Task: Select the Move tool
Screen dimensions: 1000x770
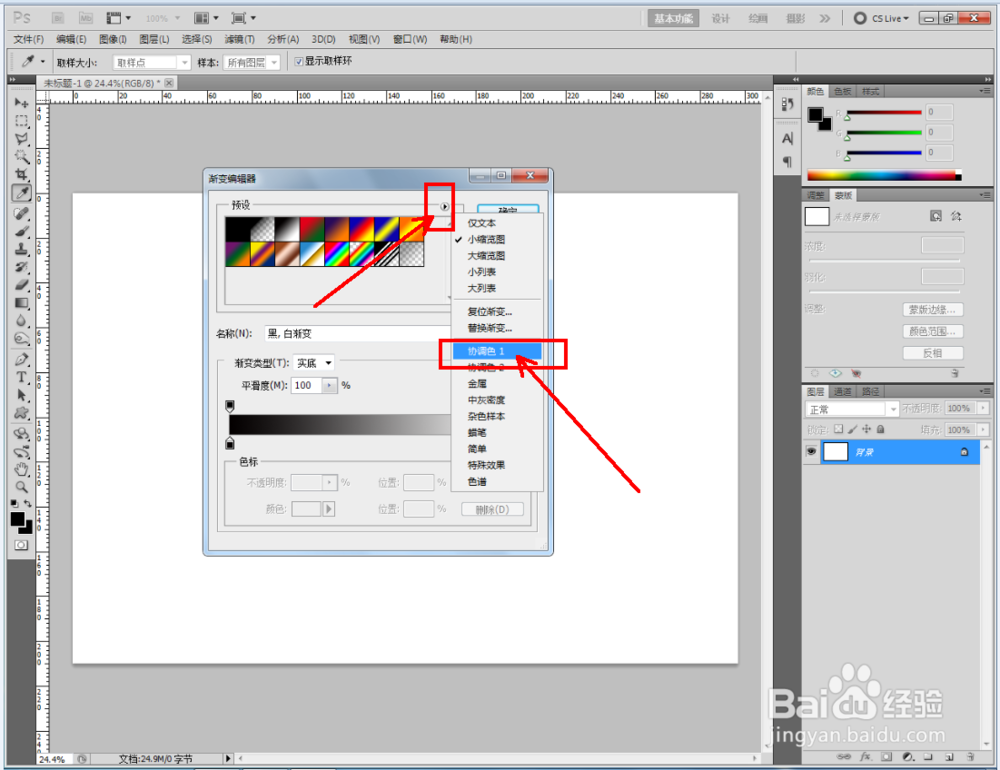Action: 21,103
